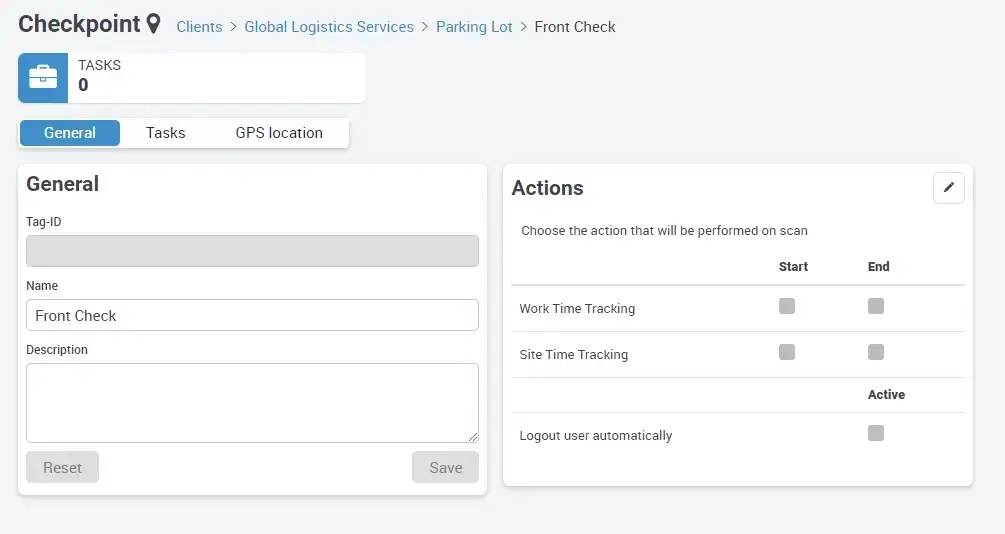This screenshot has width=1005, height=534.
Task: Enable Site Time Tracking Start checkbox
Action: point(787,352)
